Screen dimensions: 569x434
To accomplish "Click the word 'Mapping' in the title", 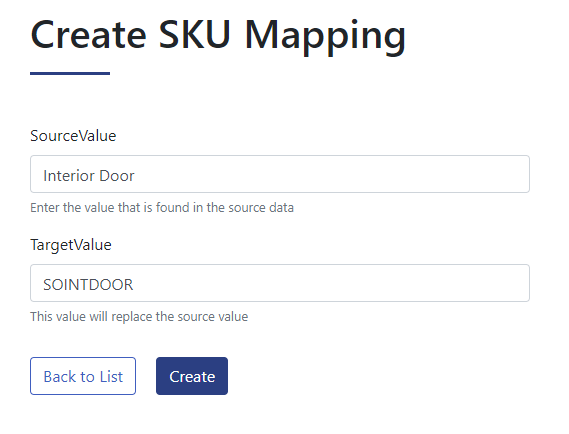I will (x=325, y=36).
